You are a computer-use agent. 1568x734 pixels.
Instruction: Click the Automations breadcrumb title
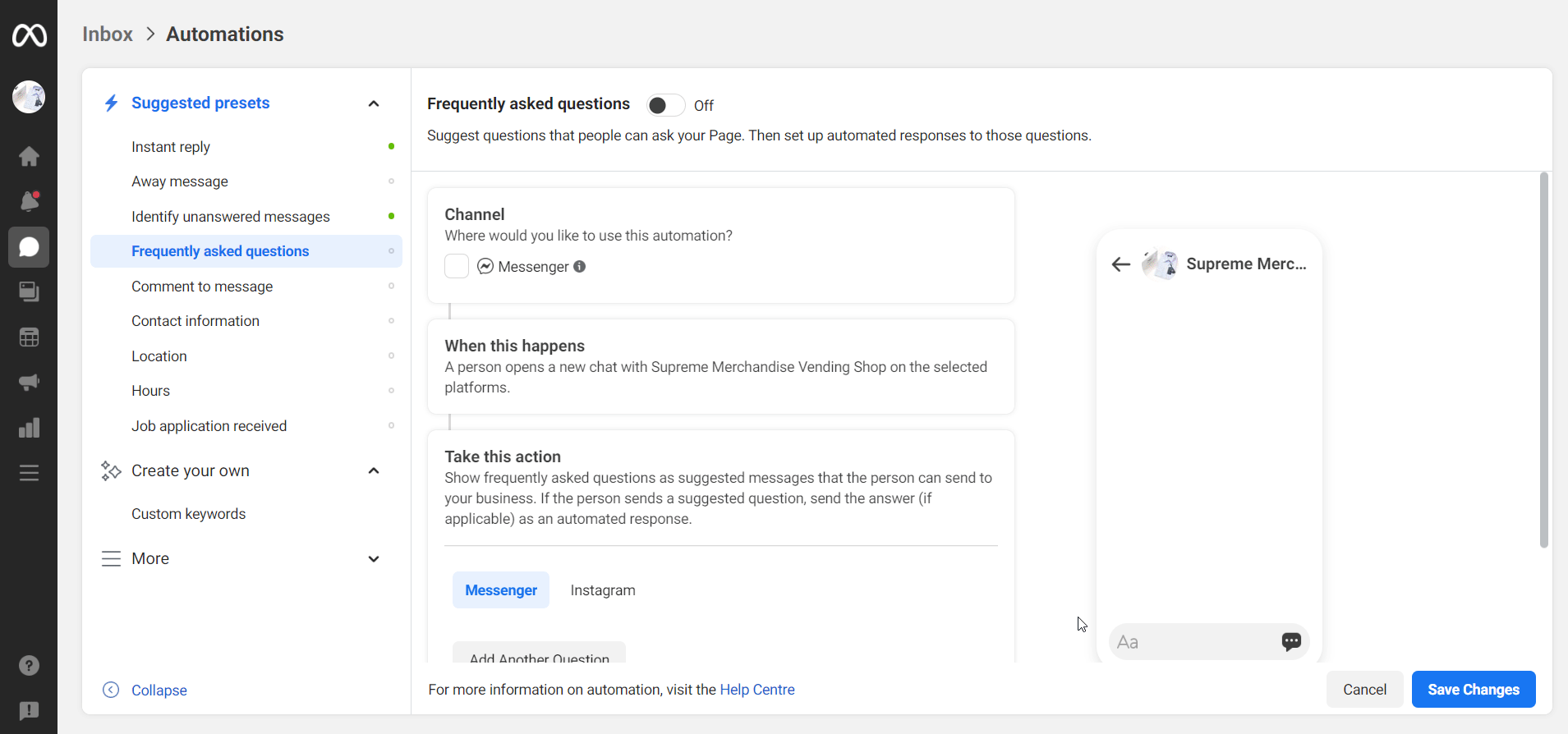(225, 34)
